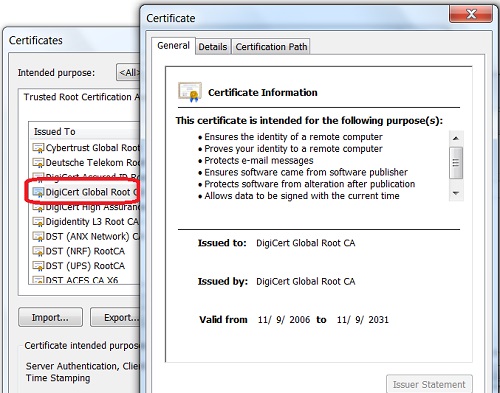Open the Certification Path tab

point(271,47)
